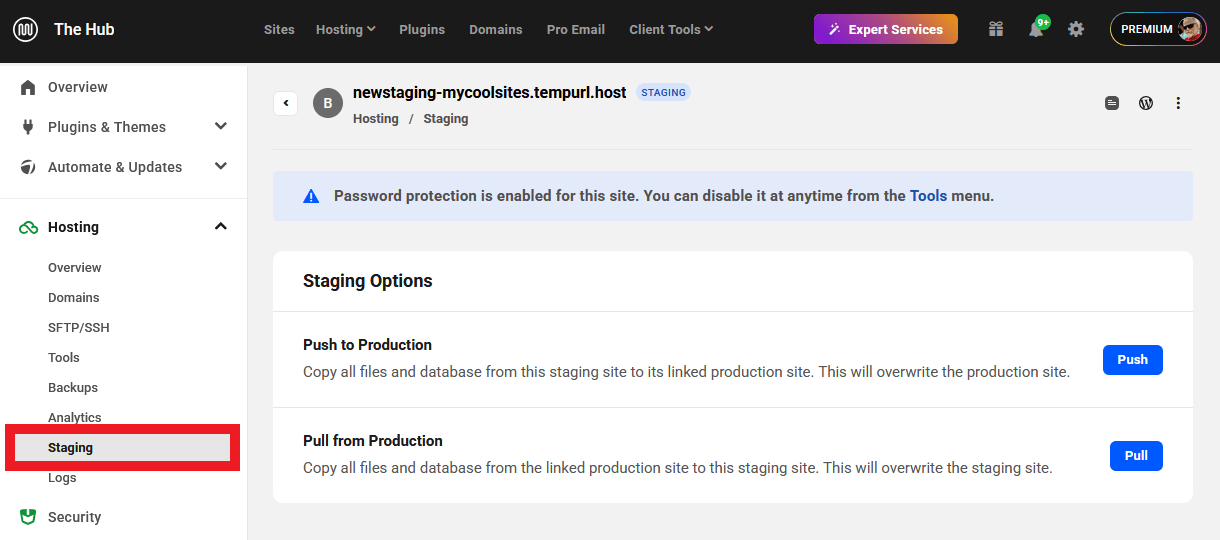The image size is (1220, 540).
Task: Open the Client Tools dropdown
Action: click(671, 30)
